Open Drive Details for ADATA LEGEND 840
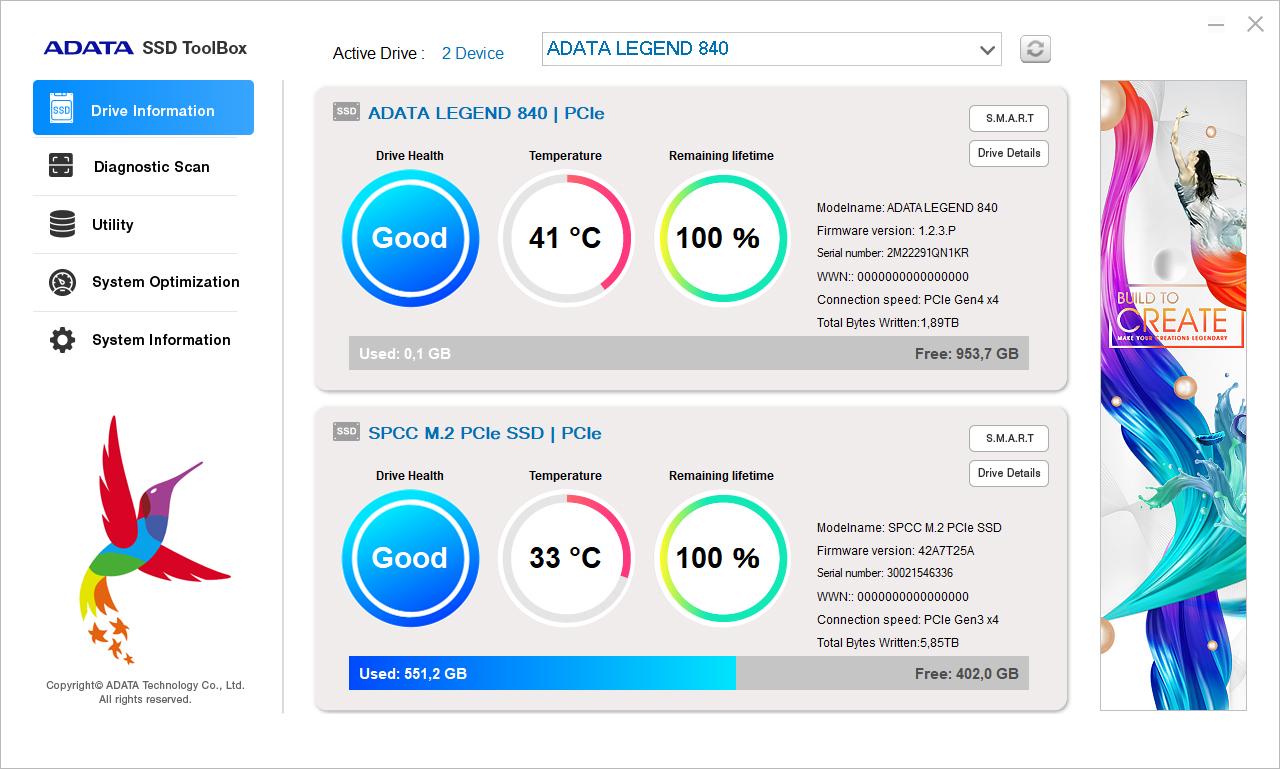Screen dimensions: 1280x769 pyautogui.click(x=1009, y=153)
